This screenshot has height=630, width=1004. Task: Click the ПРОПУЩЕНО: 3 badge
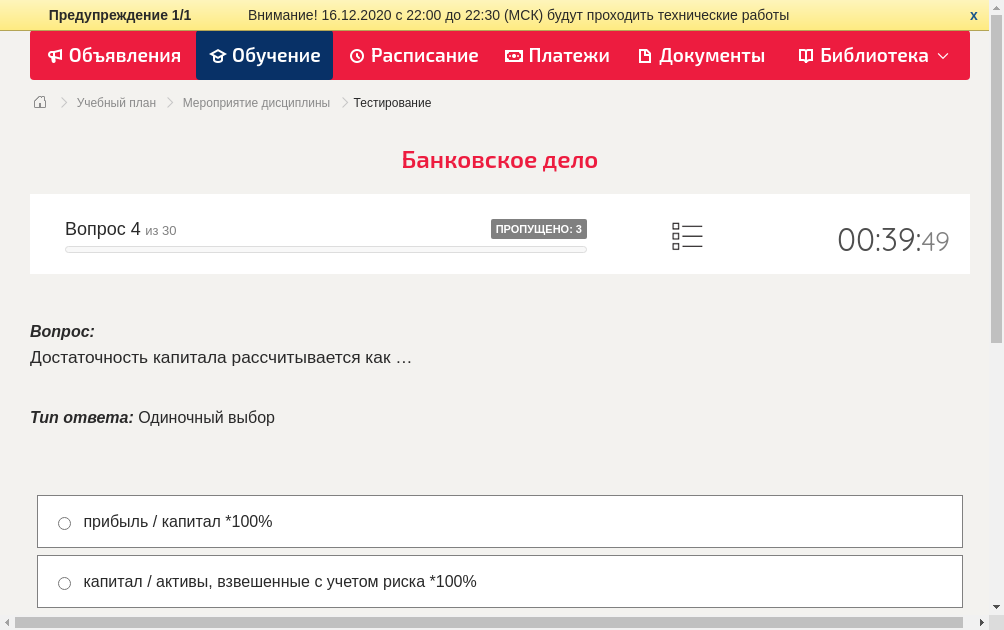(539, 228)
